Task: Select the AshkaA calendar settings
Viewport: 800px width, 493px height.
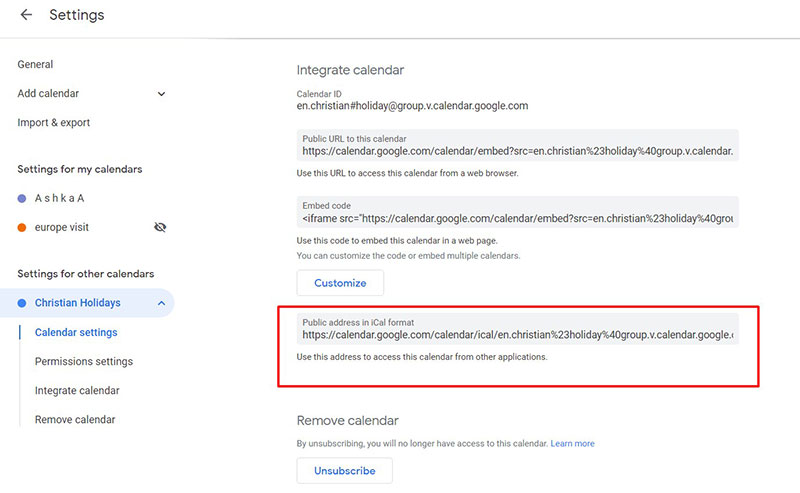Action: (60, 198)
